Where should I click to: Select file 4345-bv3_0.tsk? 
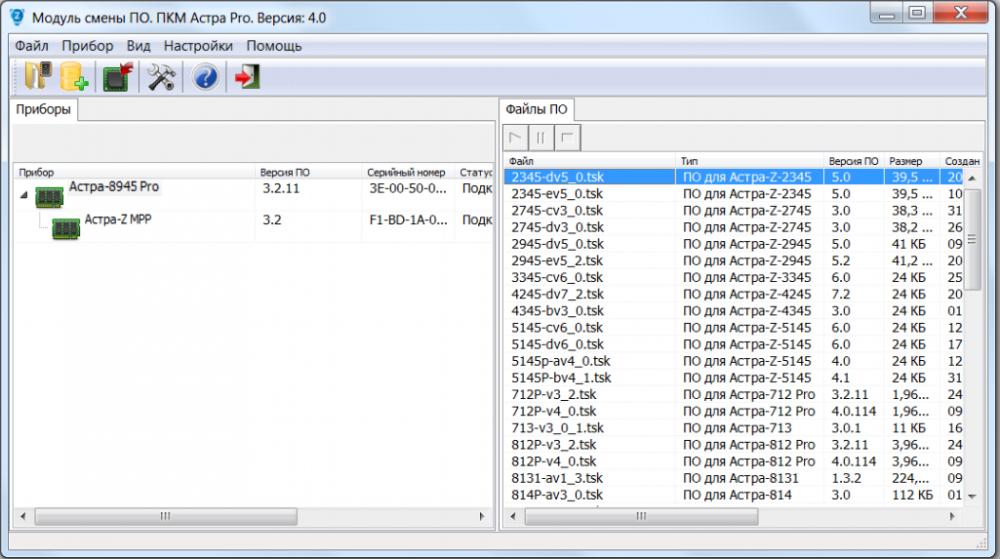coord(557,310)
